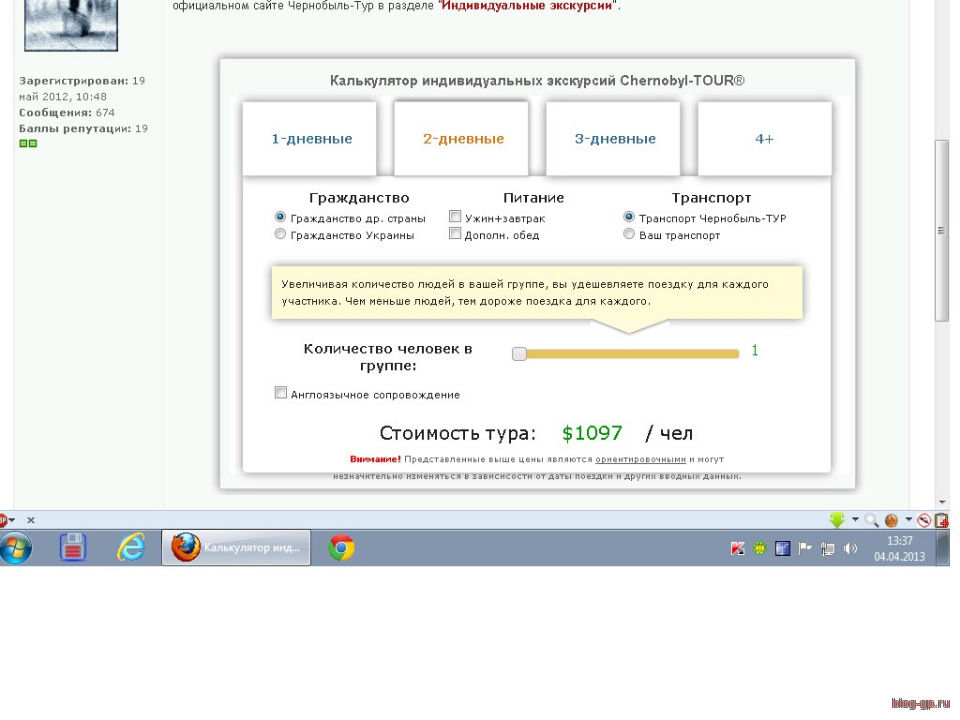960x720 pixels.
Task: Click the green bug tray icon
Action: pos(760,549)
